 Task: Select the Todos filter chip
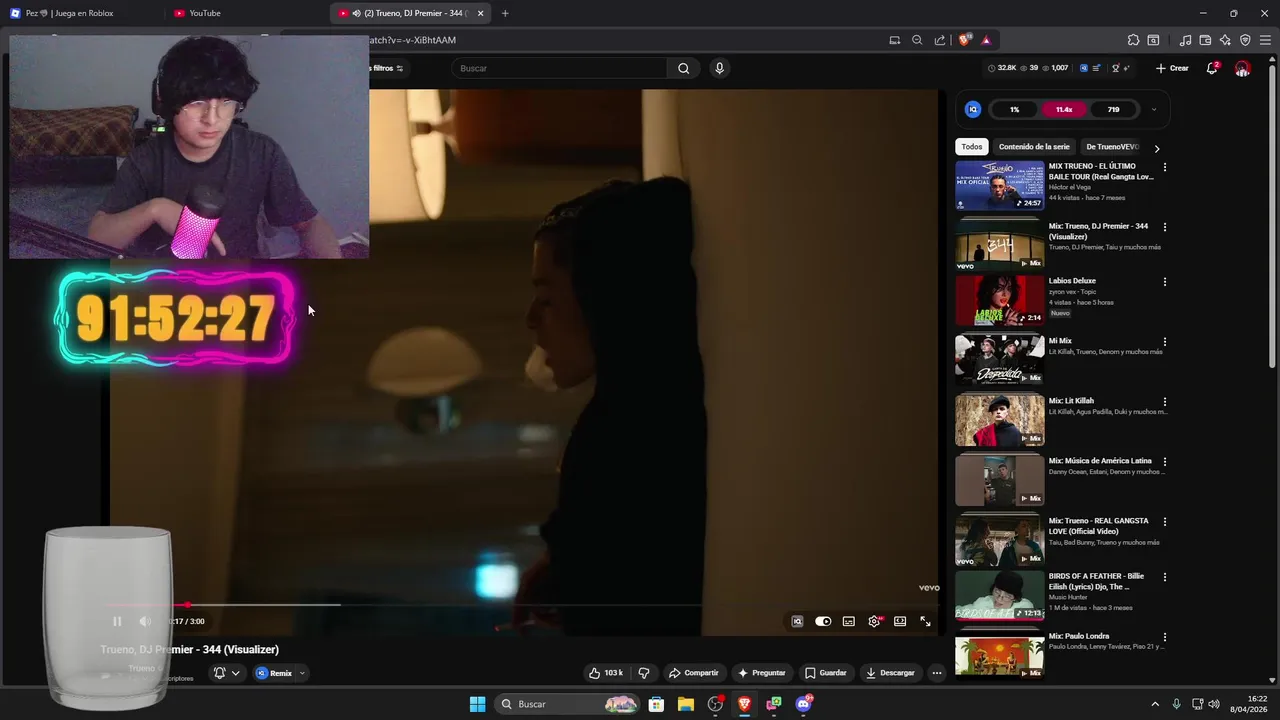click(972, 147)
